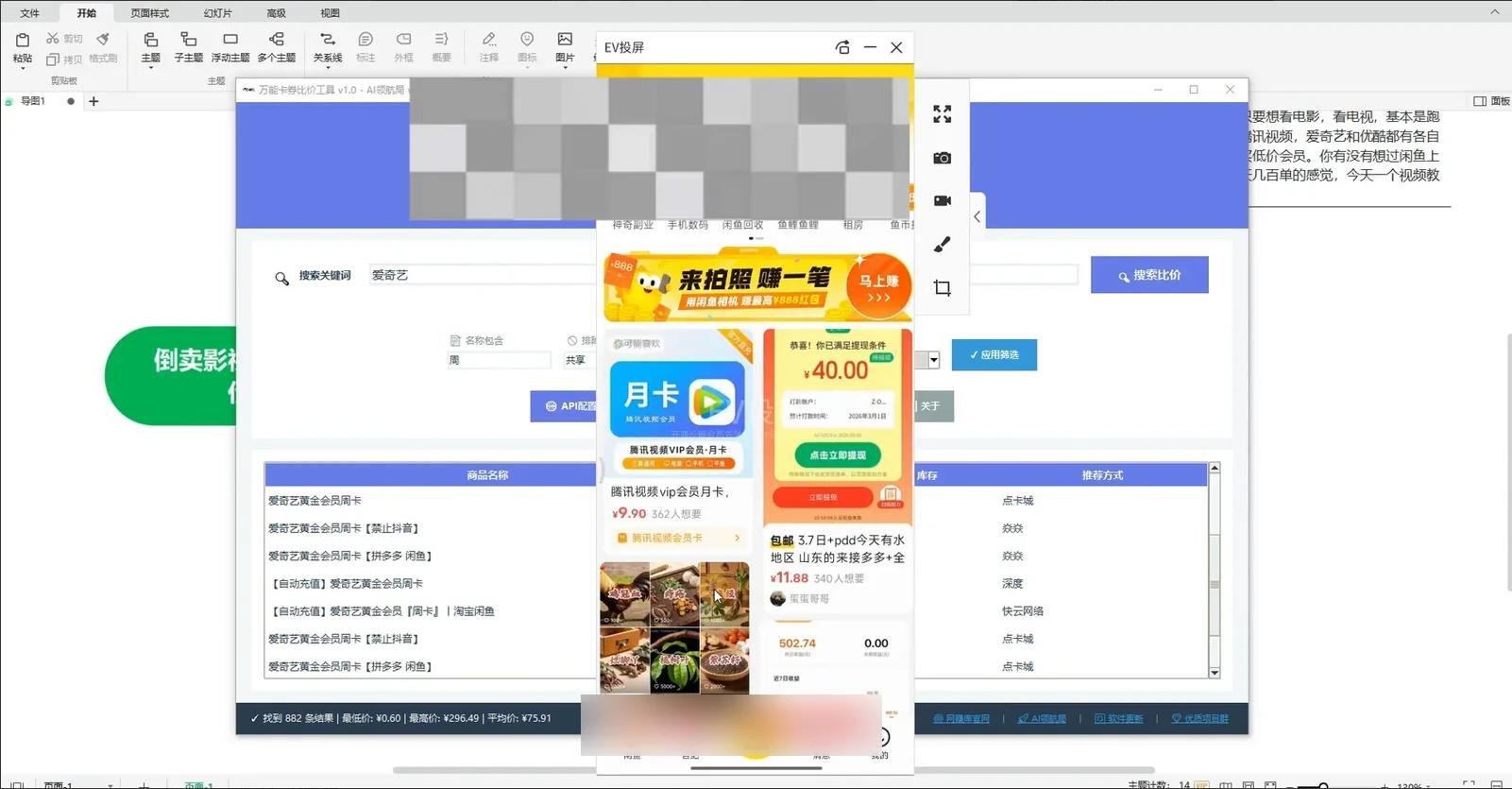Open the 软件更新 link in the footer

(x=1119, y=719)
